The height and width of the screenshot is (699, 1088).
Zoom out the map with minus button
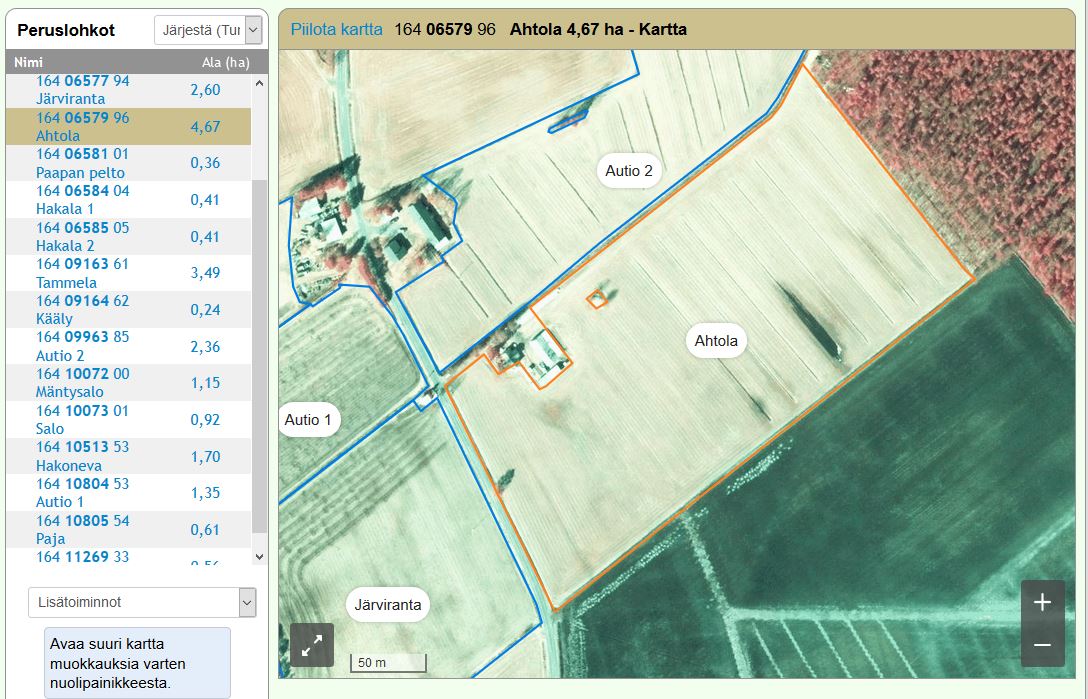click(x=1042, y=645)
